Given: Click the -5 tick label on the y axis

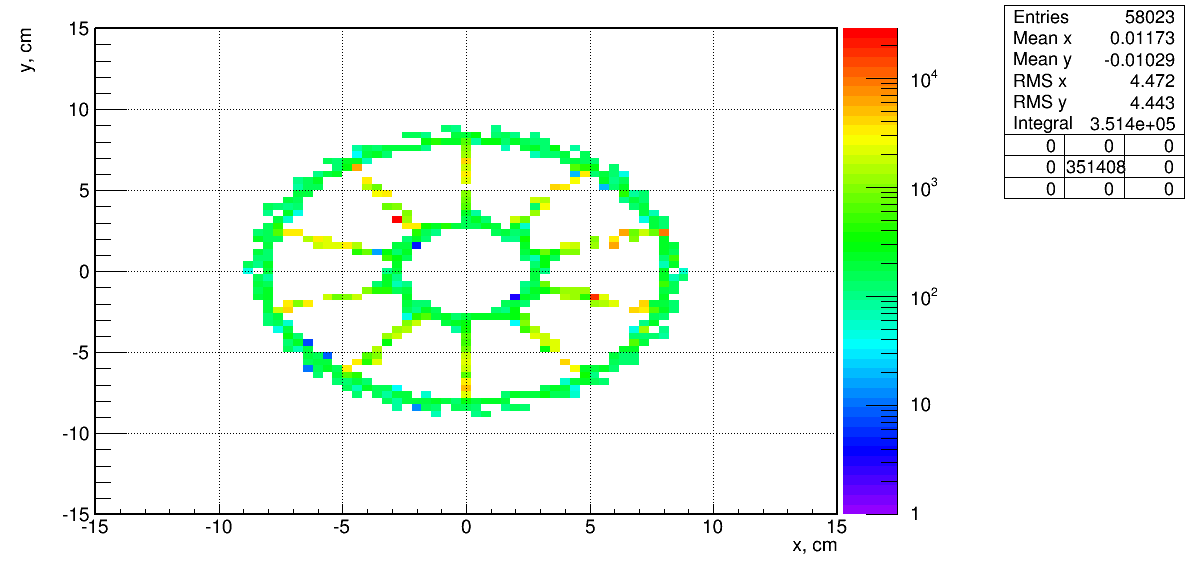Looking at the screenshot, I should click(x=81, y=352).
